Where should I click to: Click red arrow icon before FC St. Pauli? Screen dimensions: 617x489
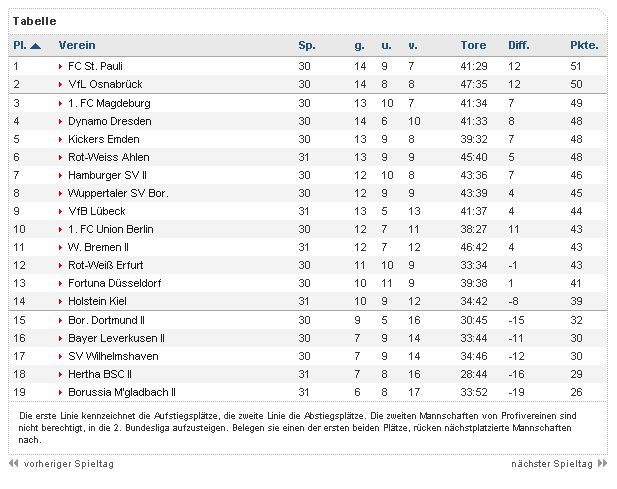point(60,66)
